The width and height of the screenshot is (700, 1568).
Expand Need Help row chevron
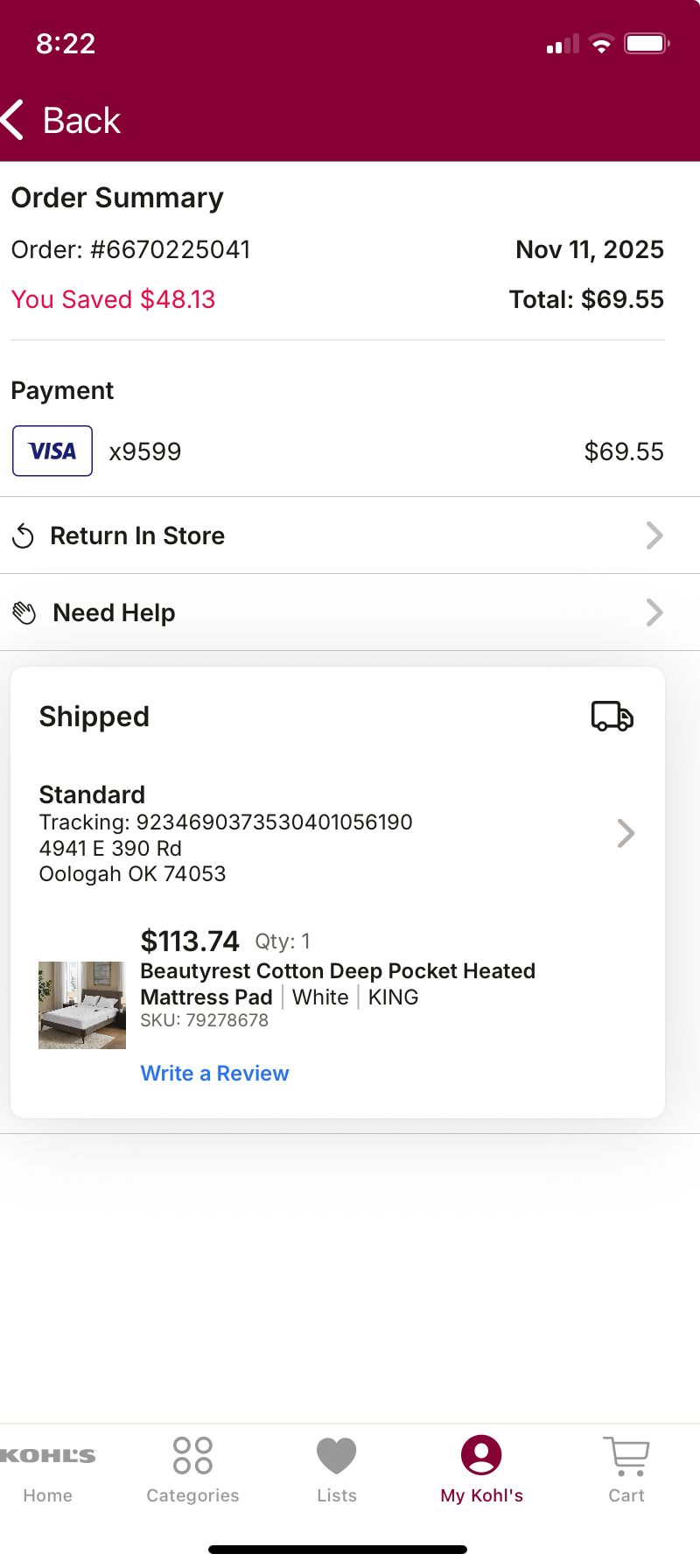tap(654, 612)
